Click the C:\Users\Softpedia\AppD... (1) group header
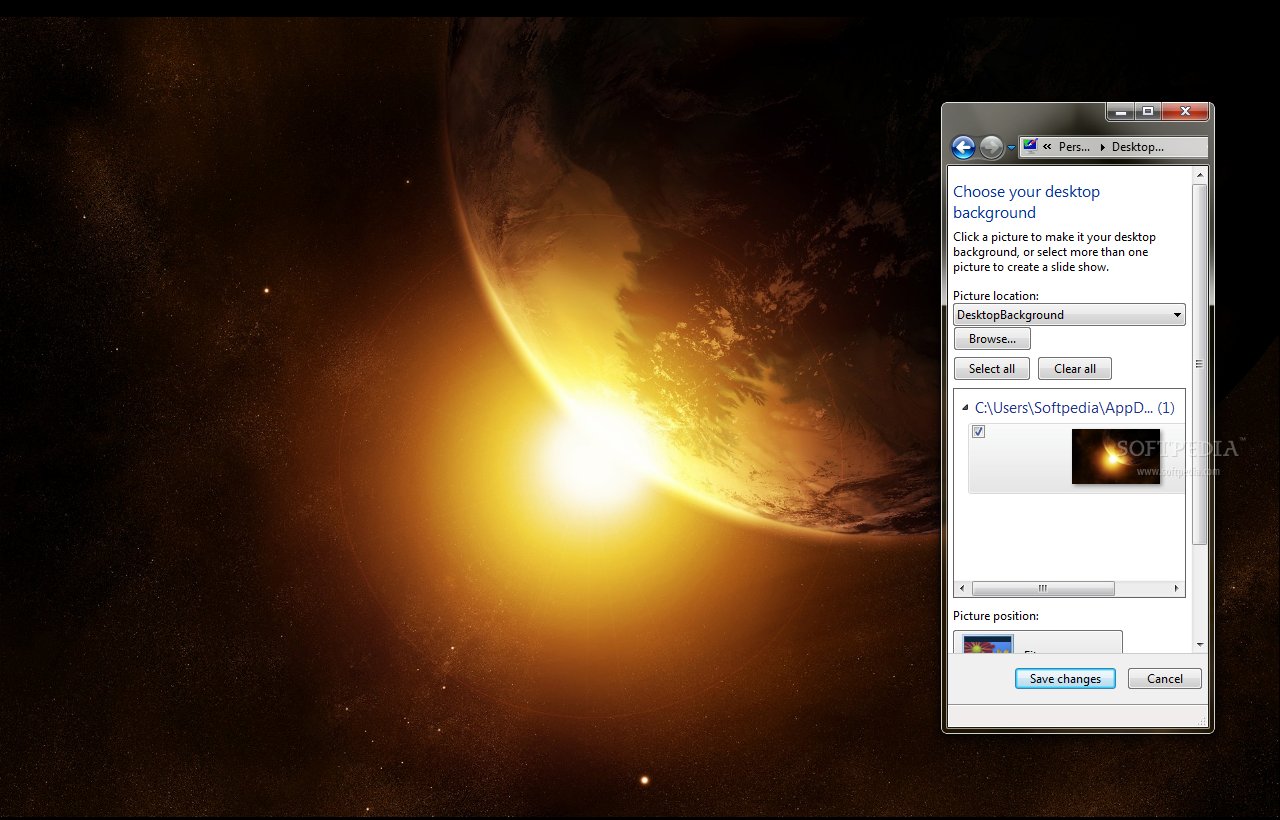 [1074, 408]
